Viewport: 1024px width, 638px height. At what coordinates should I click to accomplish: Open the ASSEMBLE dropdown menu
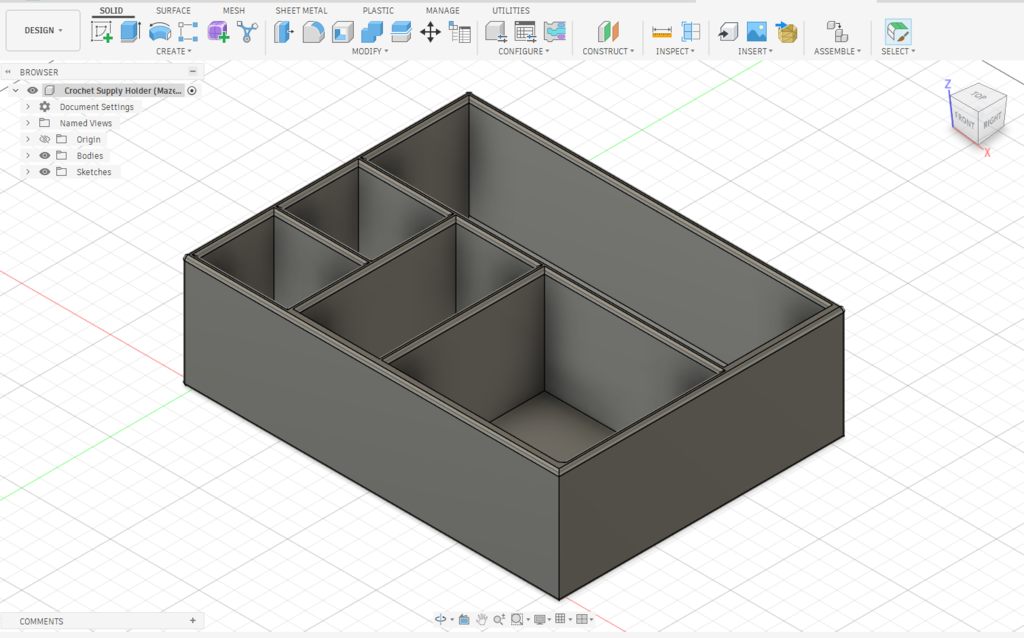click(837, 51)
